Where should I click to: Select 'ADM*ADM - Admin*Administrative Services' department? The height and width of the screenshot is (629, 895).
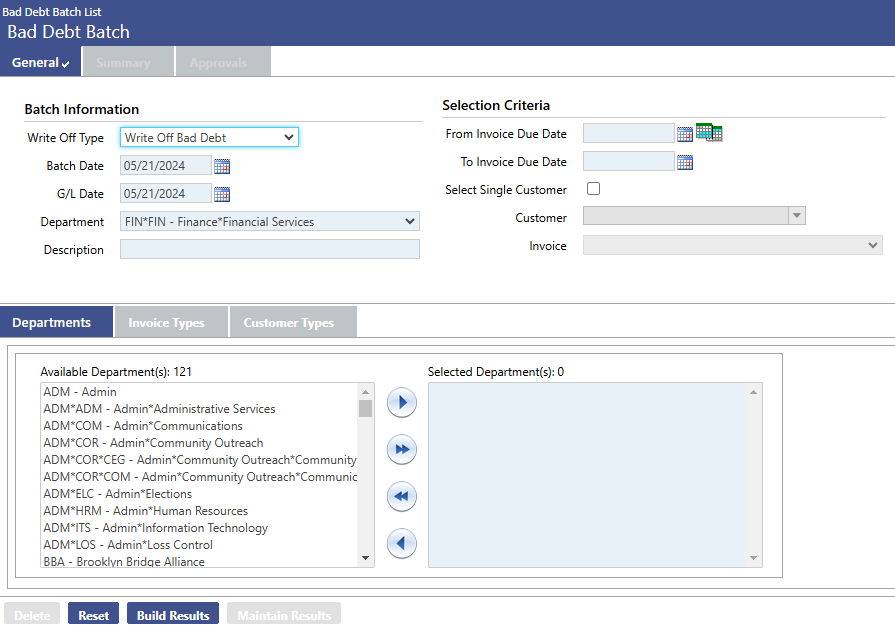pyautogui.click(x=199, y=409)
